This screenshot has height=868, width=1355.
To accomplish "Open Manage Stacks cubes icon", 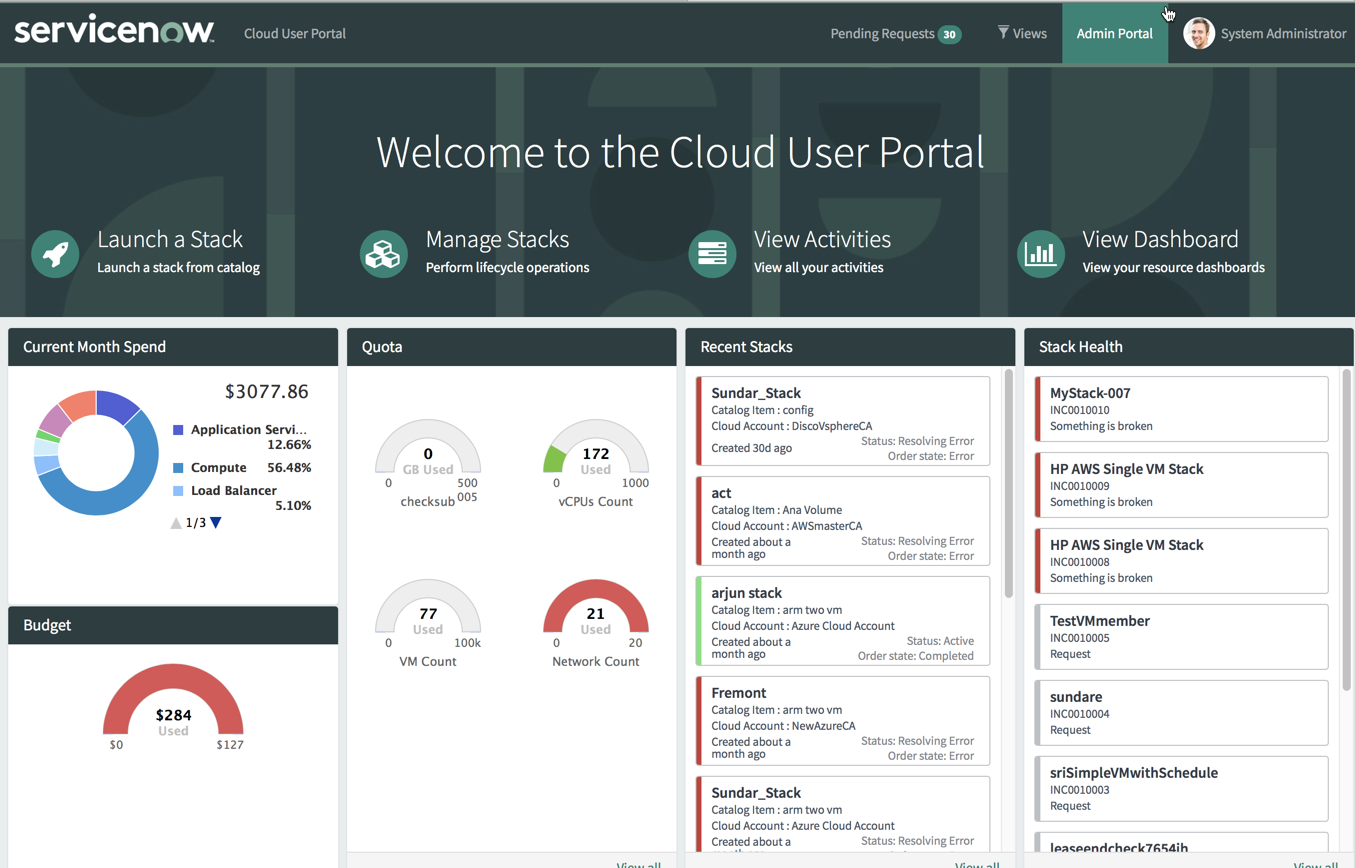I will pos(384,254).
